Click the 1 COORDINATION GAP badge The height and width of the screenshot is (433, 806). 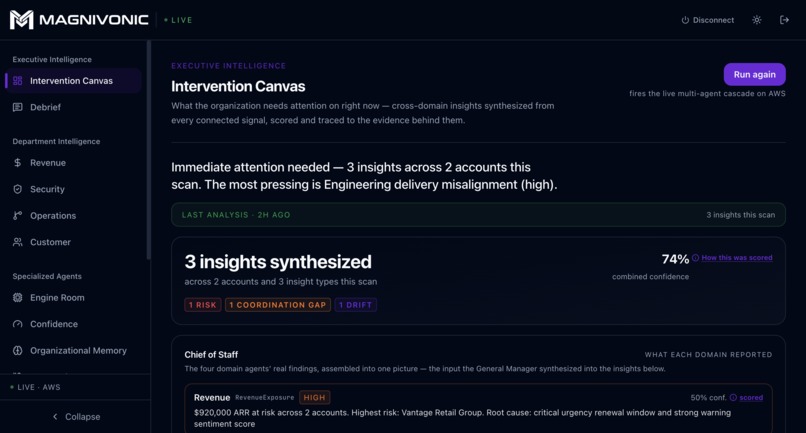click(278, 305)
